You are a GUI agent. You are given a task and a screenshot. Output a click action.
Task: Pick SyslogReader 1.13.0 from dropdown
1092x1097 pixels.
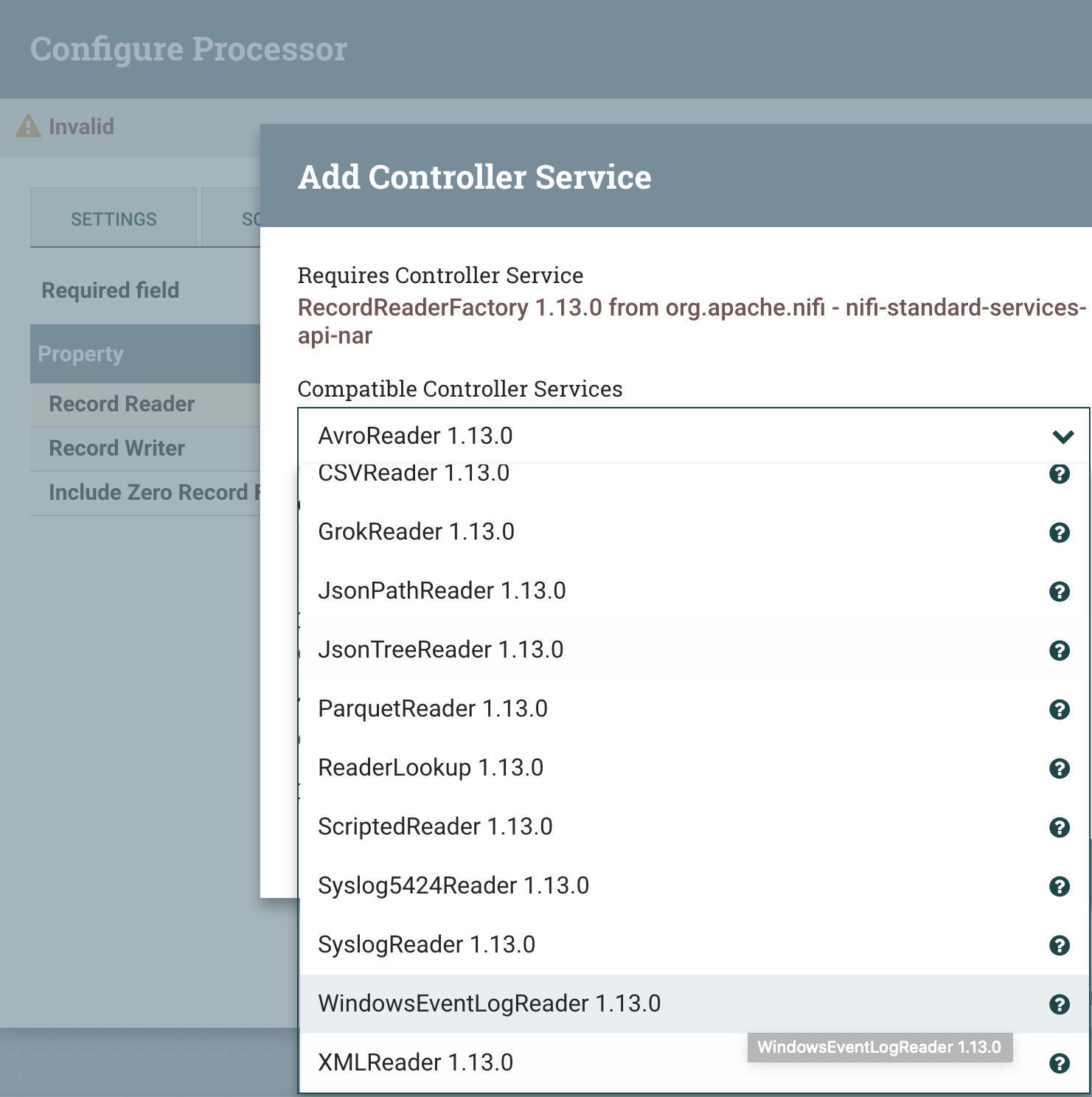426,944
